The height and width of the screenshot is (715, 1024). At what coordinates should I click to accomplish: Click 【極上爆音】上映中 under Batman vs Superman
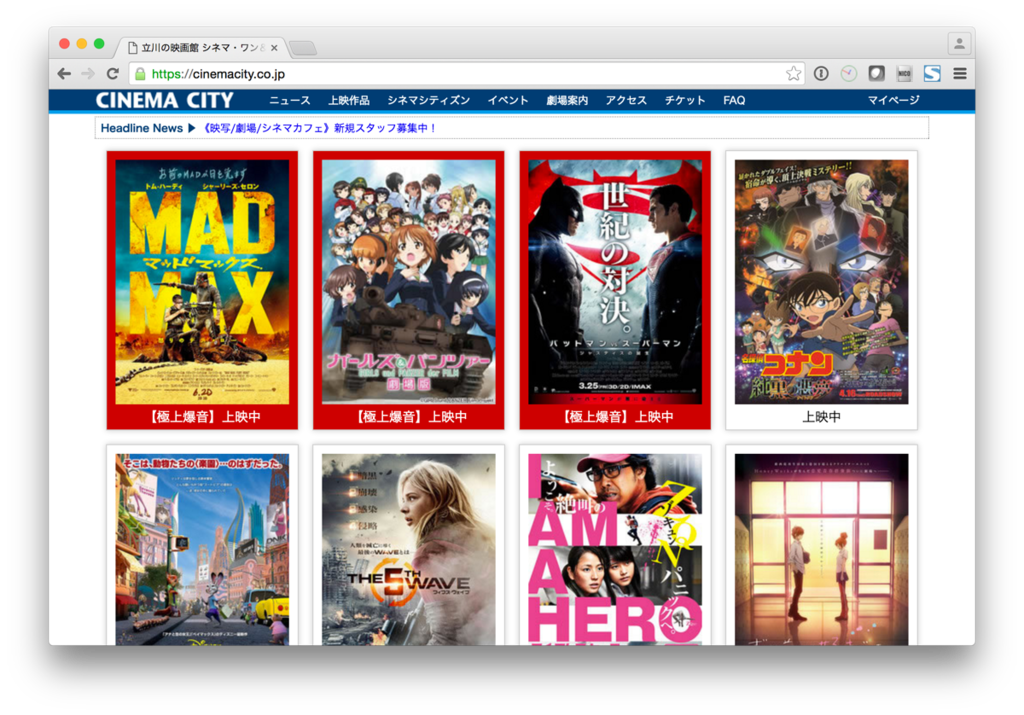pyautogui.click(x=615, y=417)
